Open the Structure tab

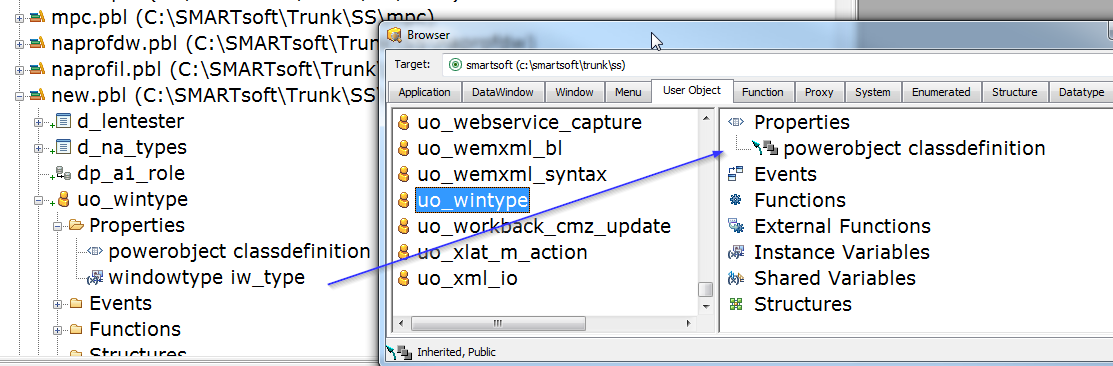[1014, 92]
